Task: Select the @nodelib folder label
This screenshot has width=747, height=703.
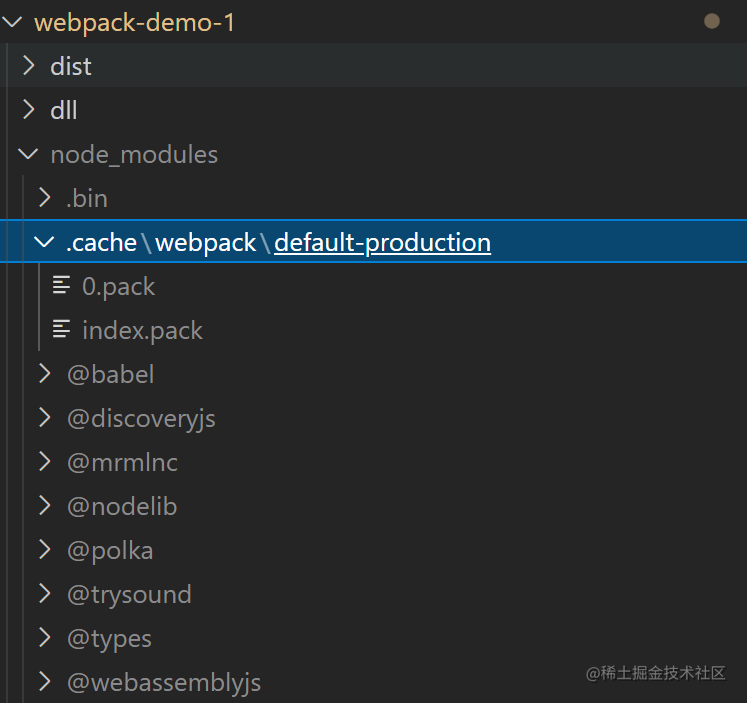Action: 122,506
